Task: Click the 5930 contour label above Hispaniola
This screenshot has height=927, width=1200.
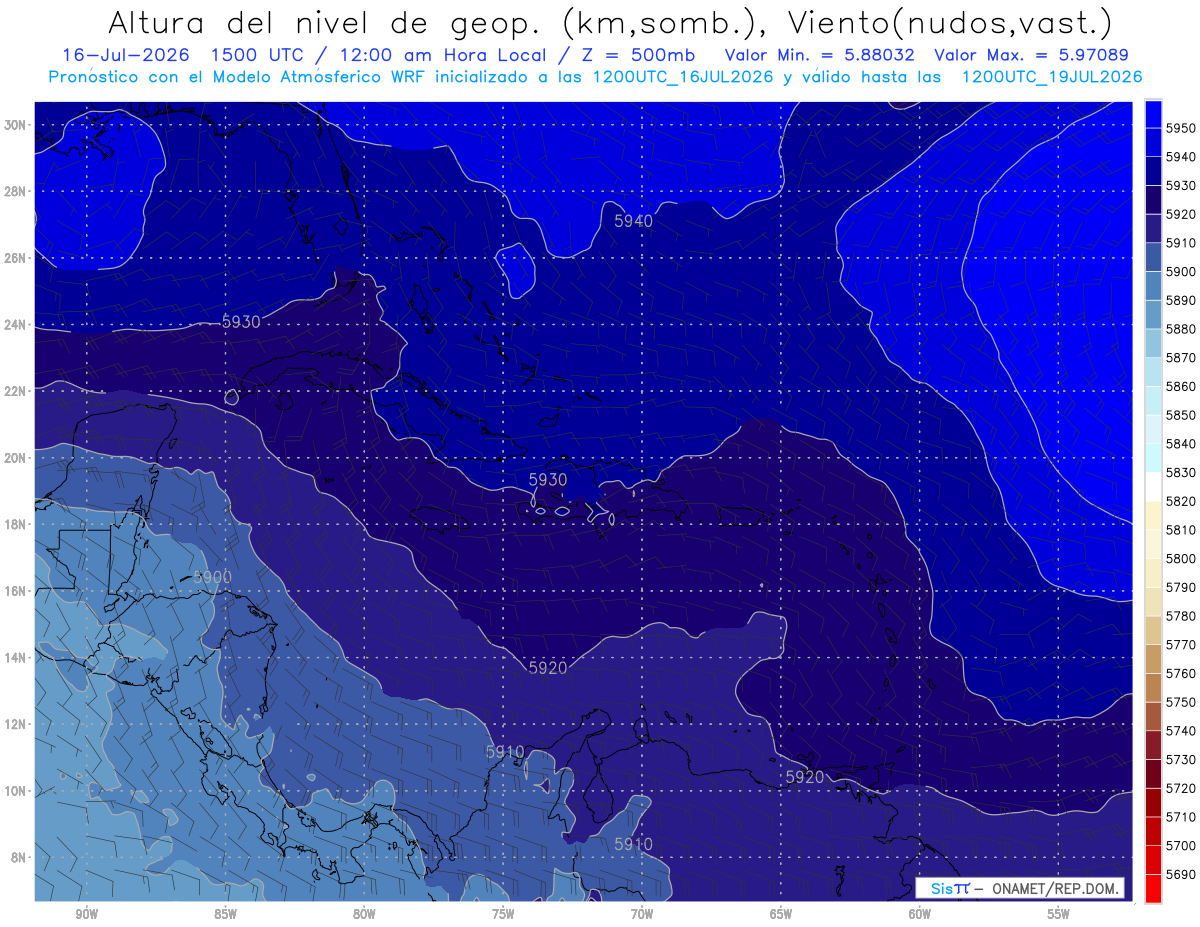Action: pyautogui.click(x=547, y=480)
